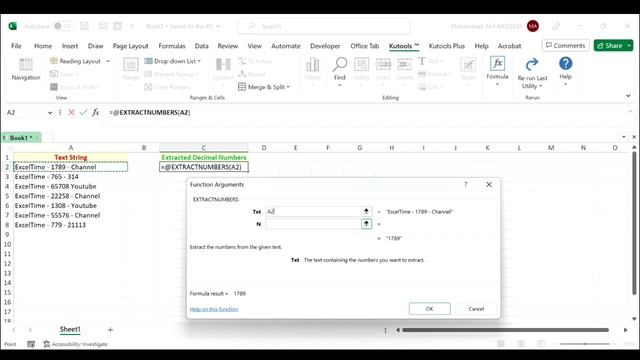Open the Kutools Formula tool
Screen dimensions: 640x360
497,68
